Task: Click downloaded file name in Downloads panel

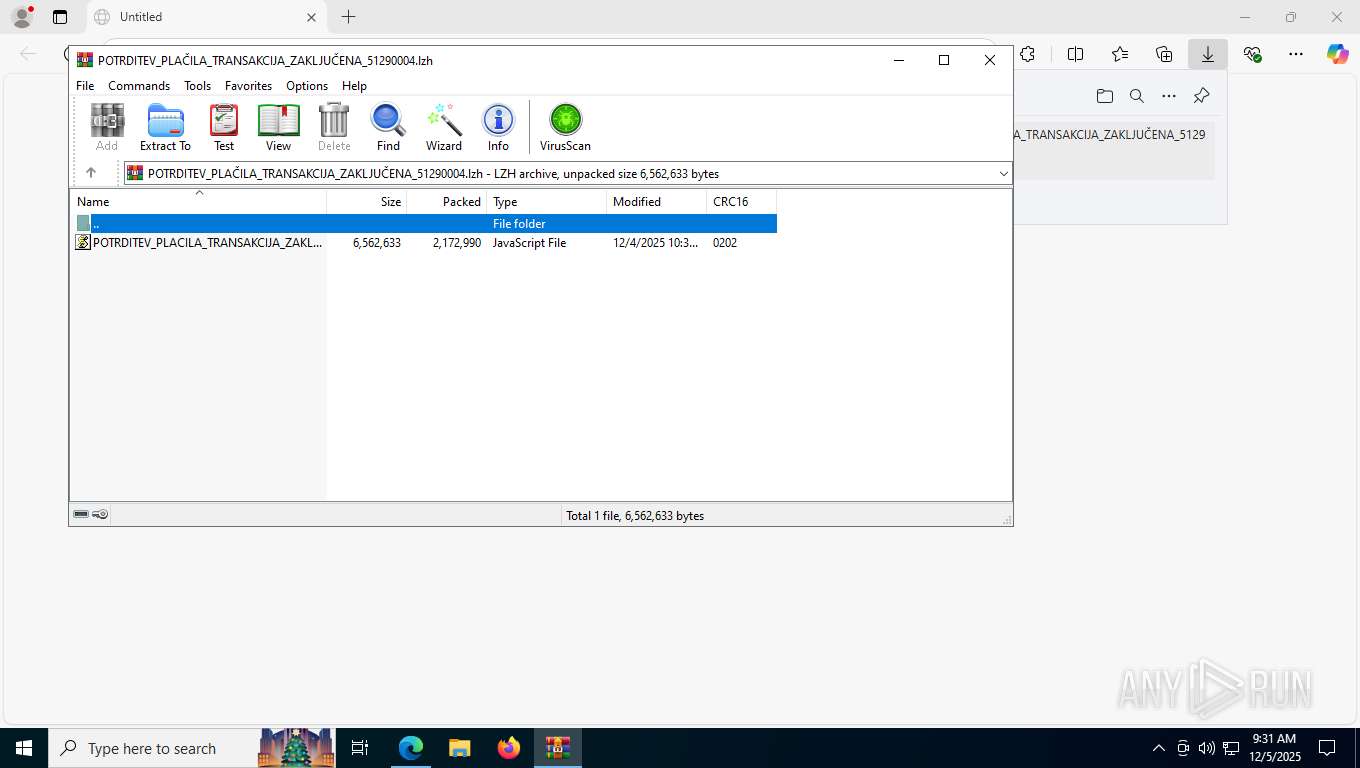Action: [x=1110, y=134]
